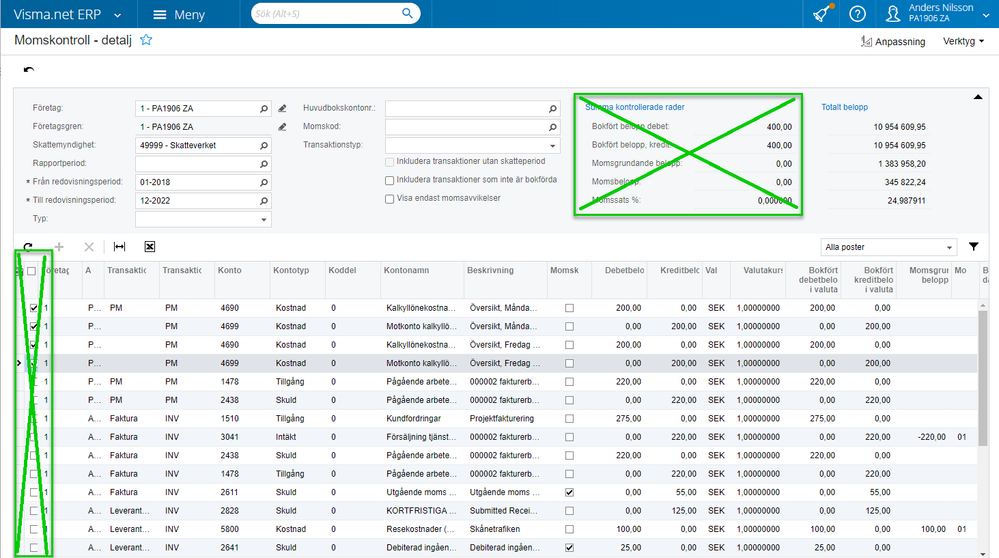Edit Företagsgren with pencil icon
Image resolution: width=999 pixels, height=558 pixels.
[282, 127]
